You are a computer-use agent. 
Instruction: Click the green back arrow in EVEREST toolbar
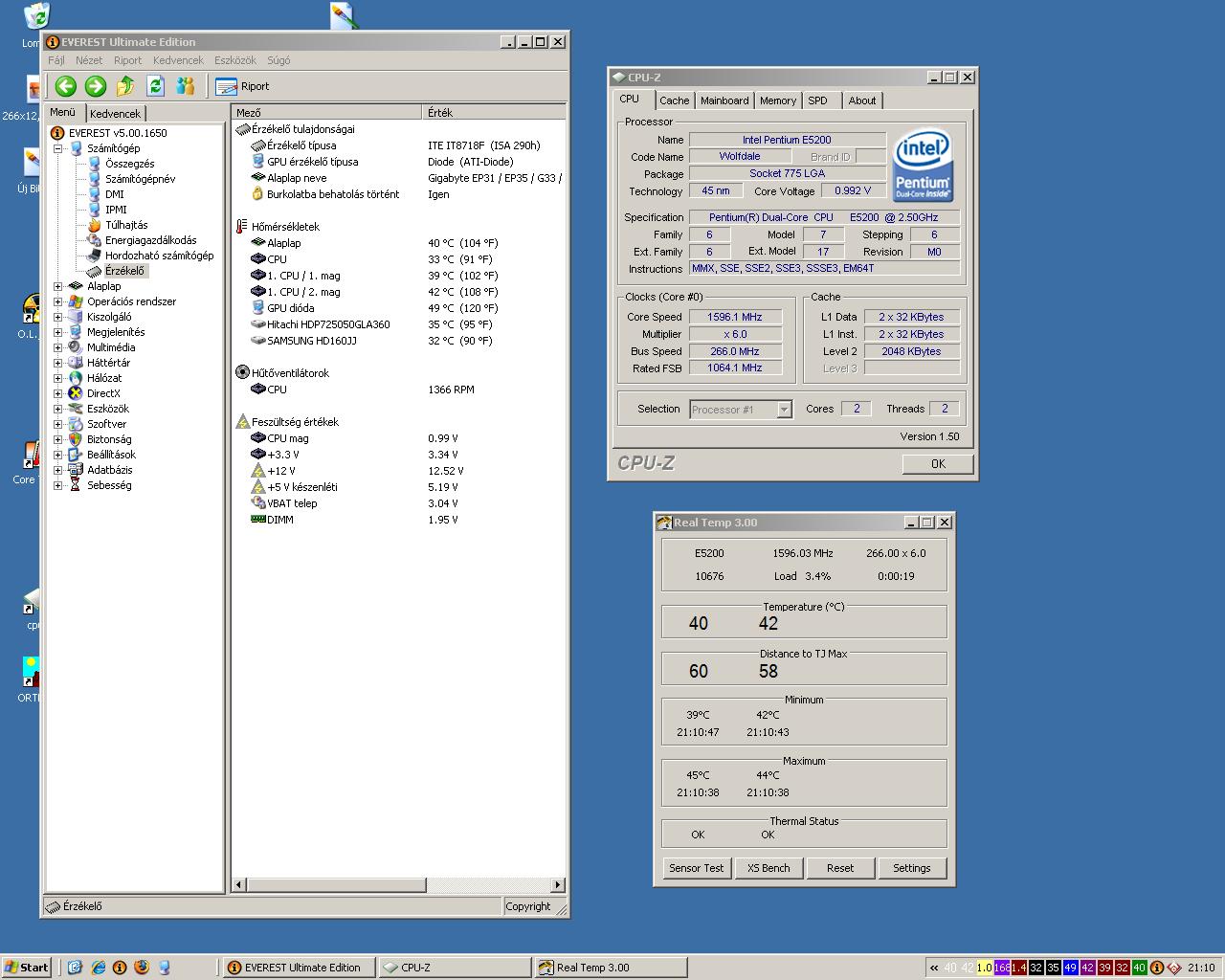pyautogui.click(x=65, y=86)
